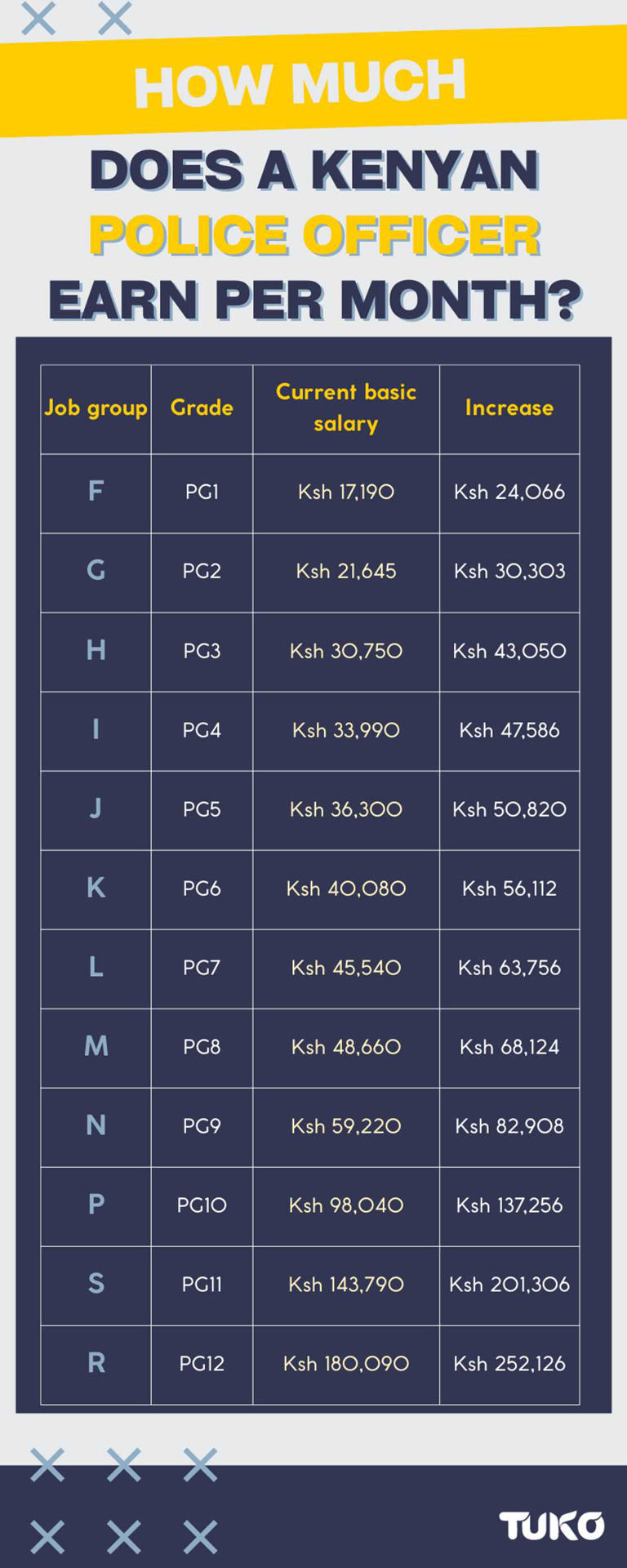Click the Current basic salary header
Screen dimensions: 627x1568
pos(346,408)
